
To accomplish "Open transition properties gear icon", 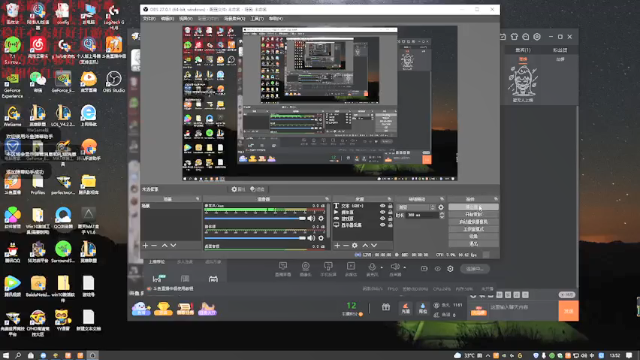I will tap(441, 207).
